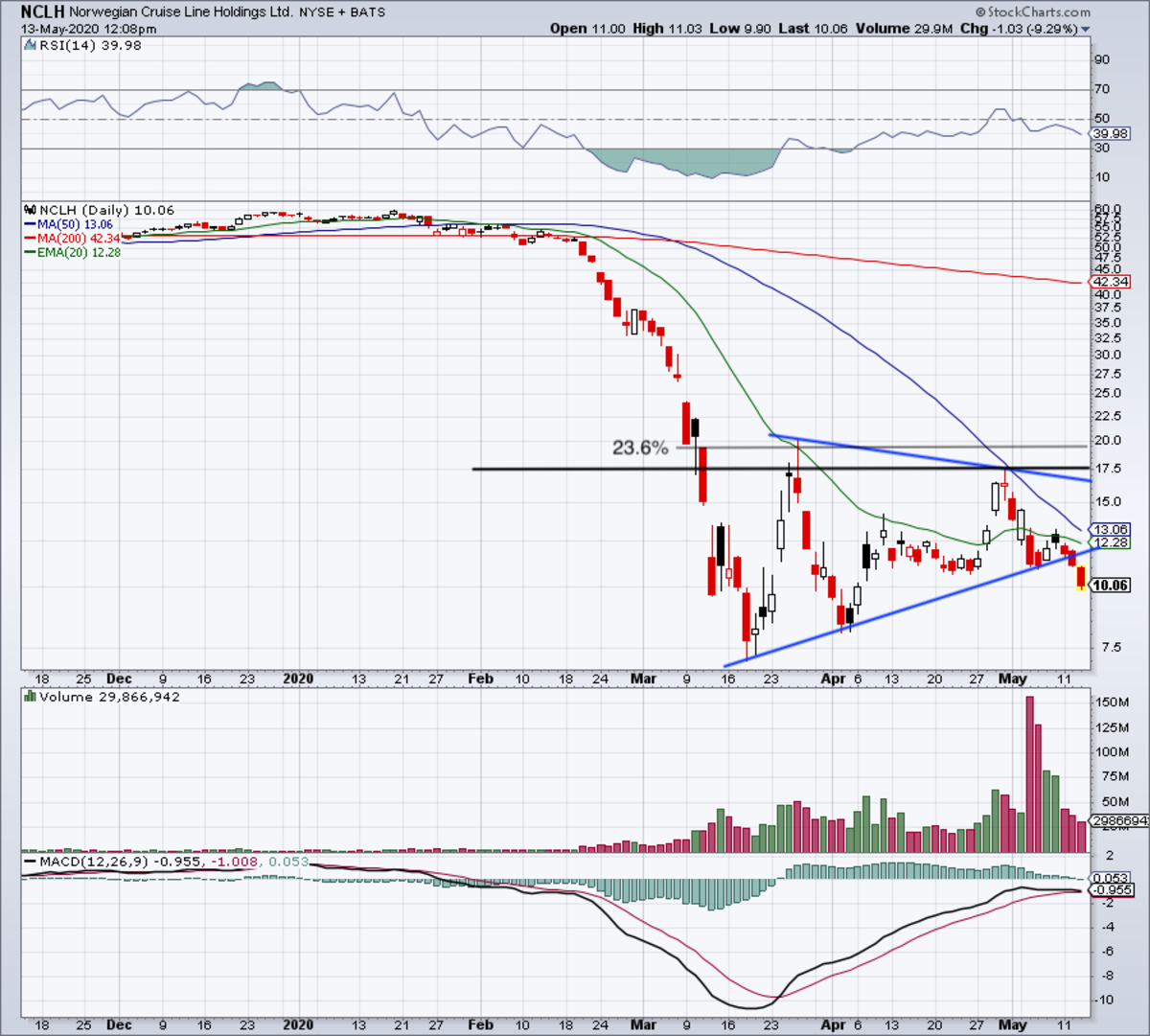This screenshot has height=1036, width=1150.
Task: Open the dropdown arrow beside Chg value
Action: point(1086,30)
